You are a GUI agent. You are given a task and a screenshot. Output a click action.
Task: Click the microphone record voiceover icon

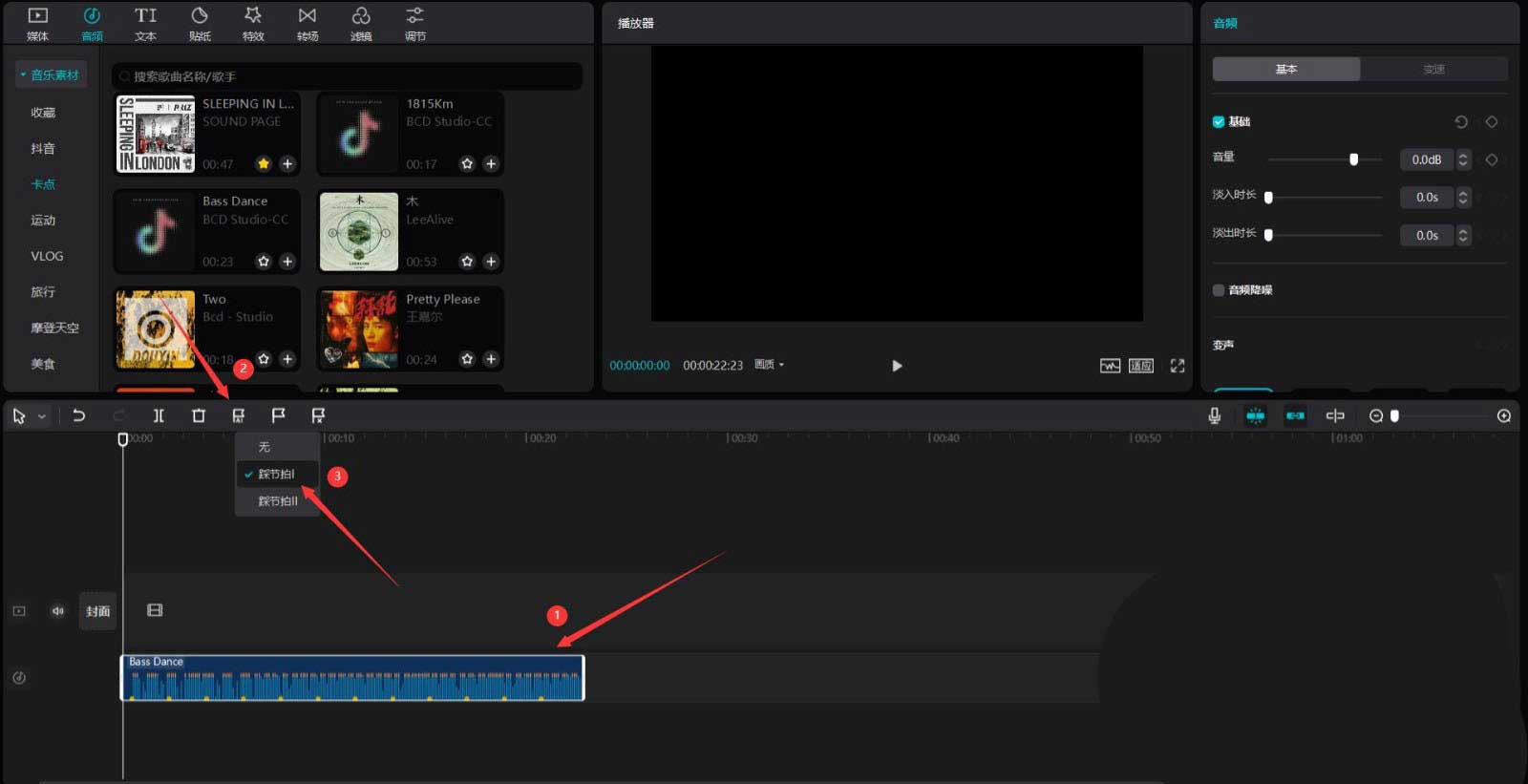pos(1214,416)
